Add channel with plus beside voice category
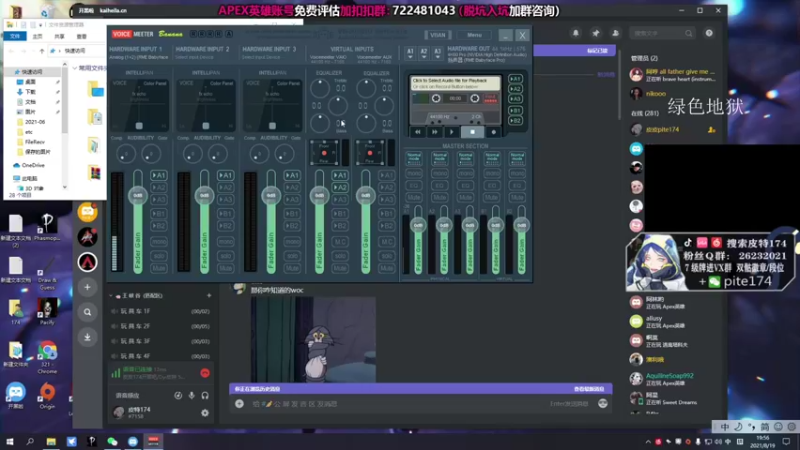Viewport: 800px width, 450px height. click(x=209, y=295)
